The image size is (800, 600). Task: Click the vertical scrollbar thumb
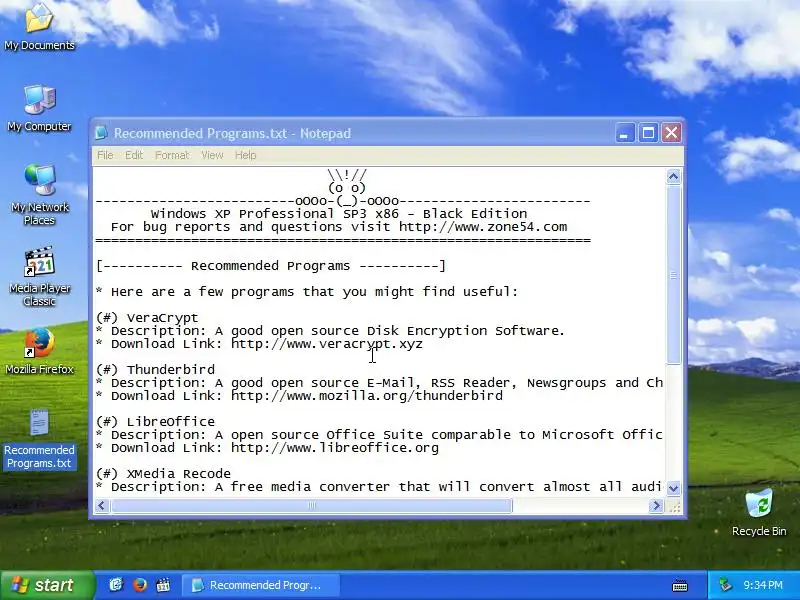673,275
